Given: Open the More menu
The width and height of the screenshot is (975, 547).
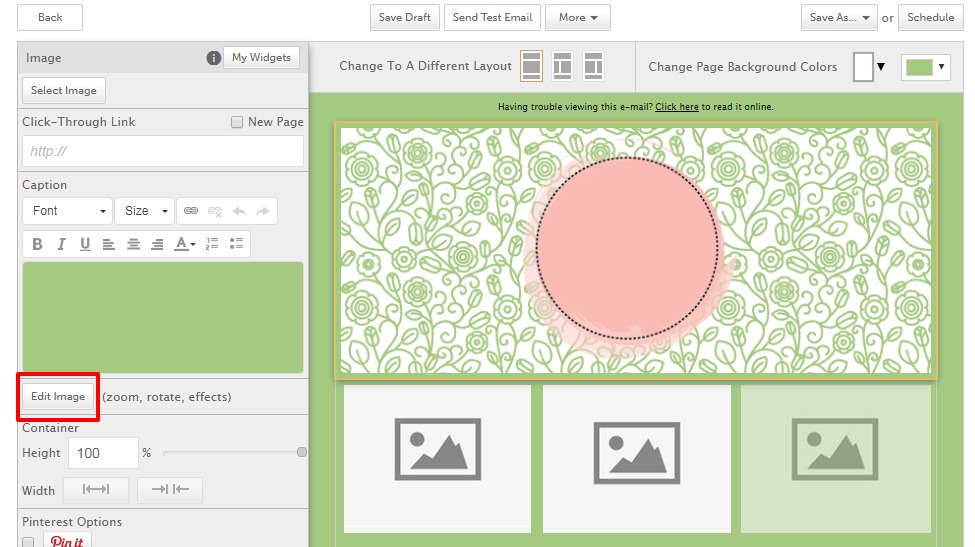Looking at the screenshot, I should pos(578,18).
